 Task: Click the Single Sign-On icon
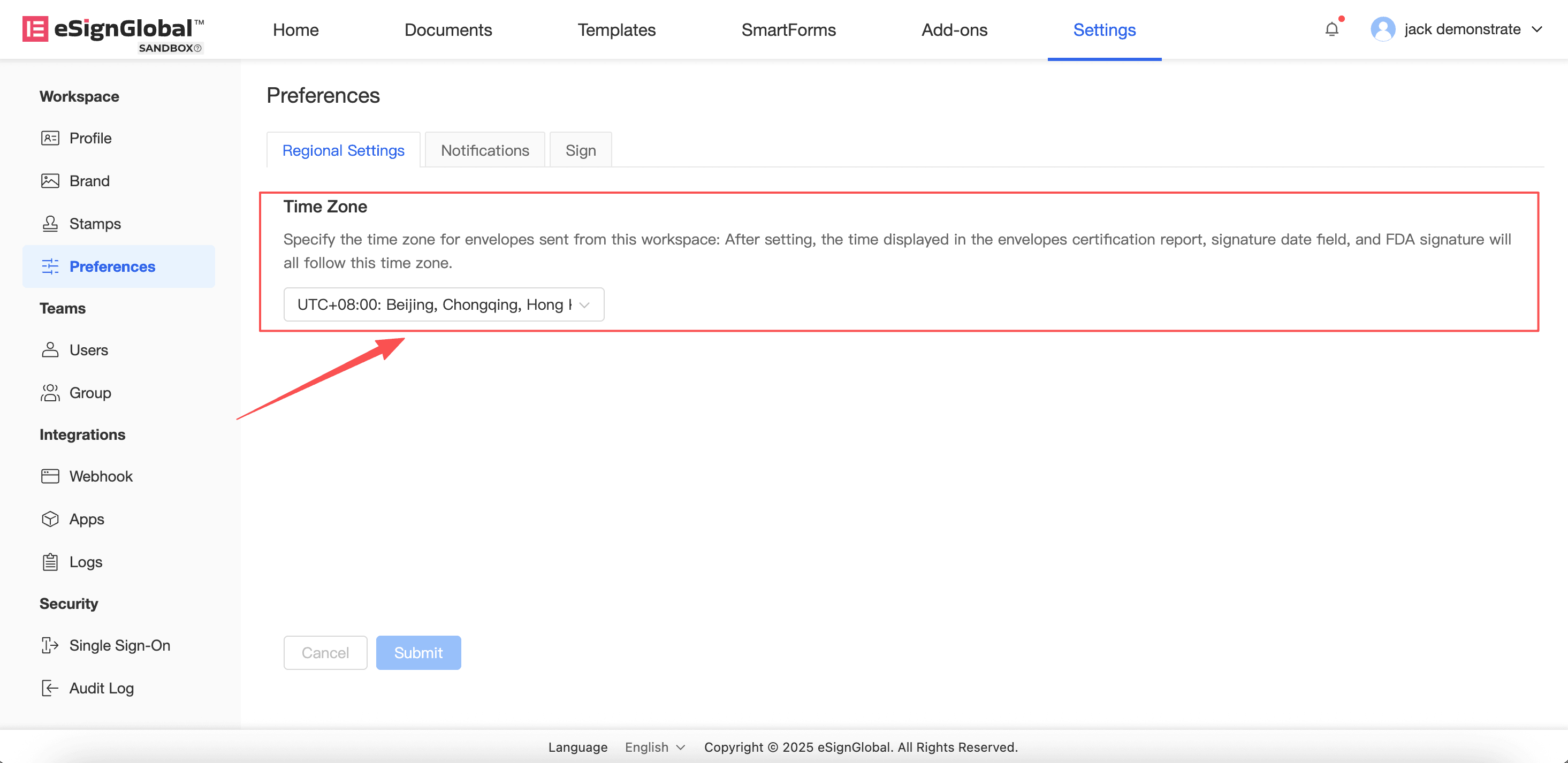[50, 645]
